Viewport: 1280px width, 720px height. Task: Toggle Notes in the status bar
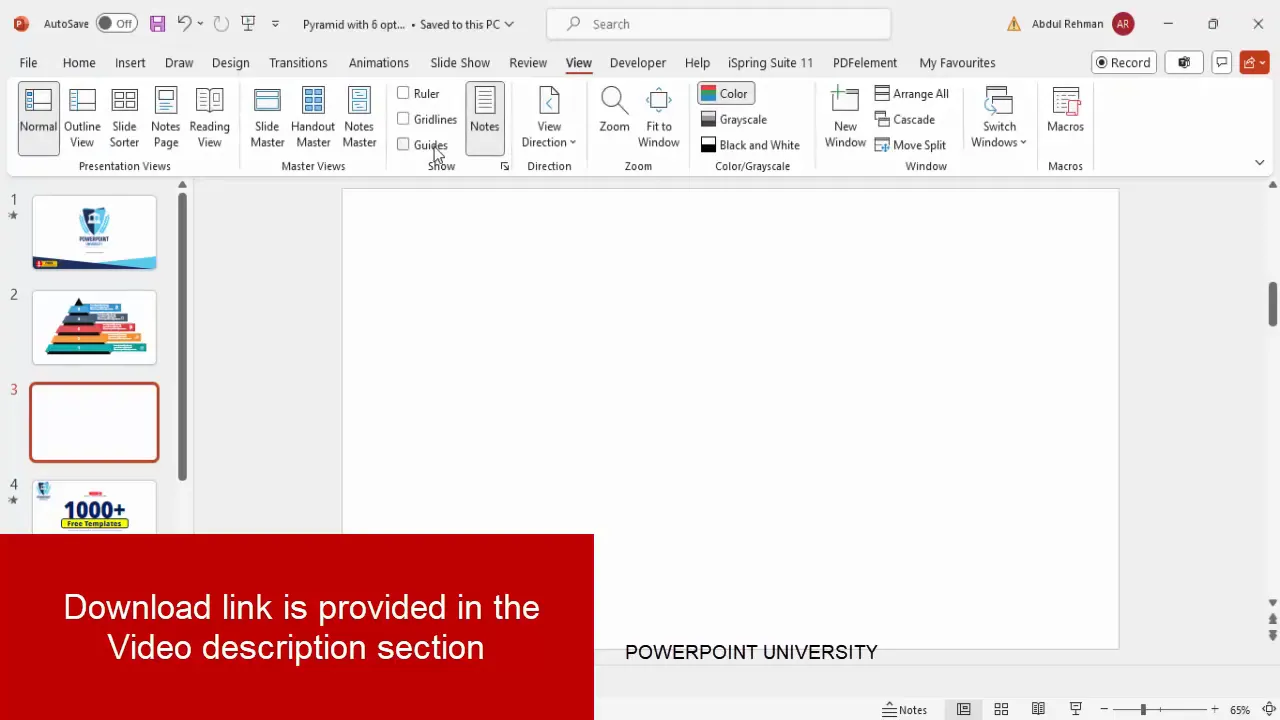[x=905, y=709]
